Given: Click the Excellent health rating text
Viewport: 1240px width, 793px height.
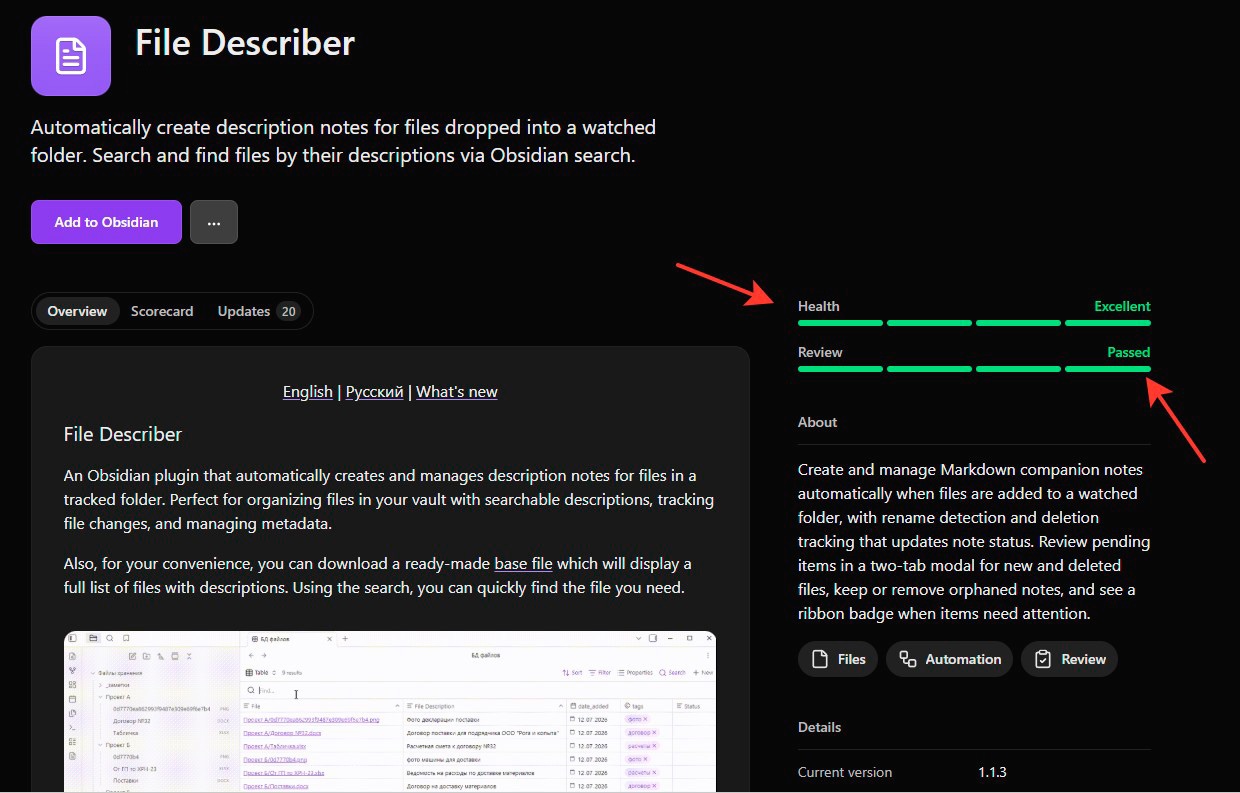Looking at the screenshot, I should [x=1122, y=306].
